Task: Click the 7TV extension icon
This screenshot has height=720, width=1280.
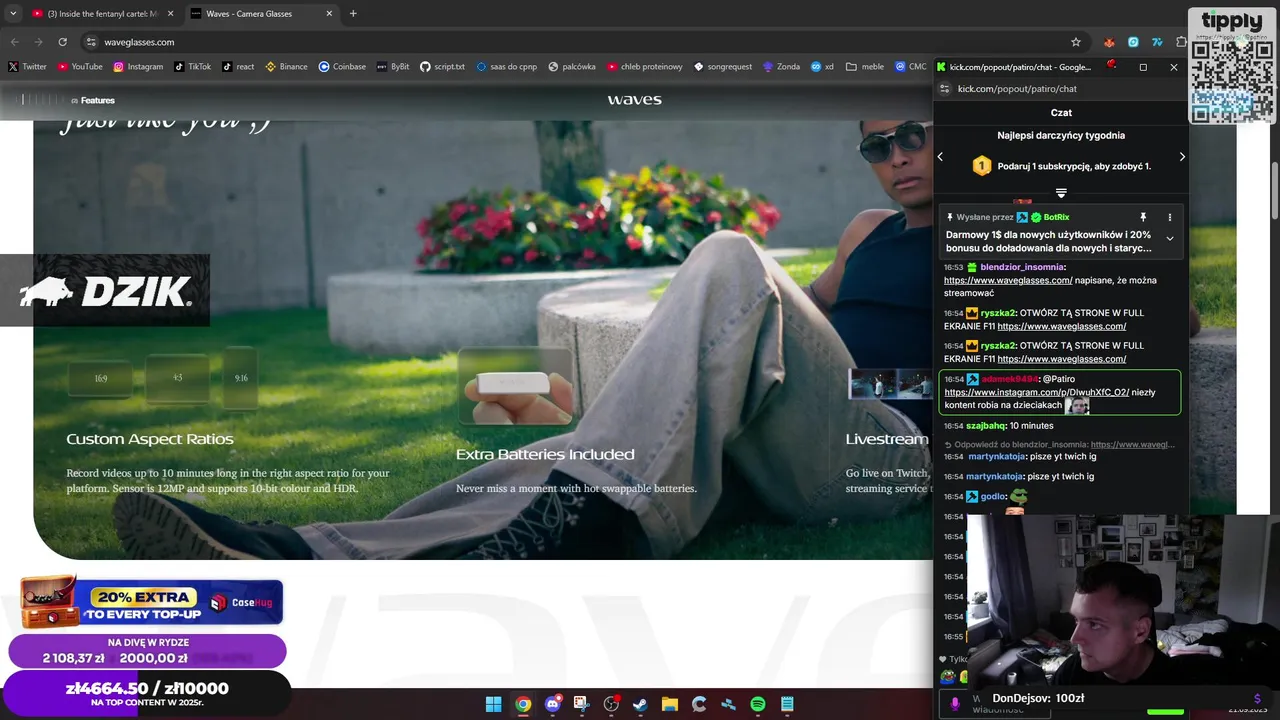Action: [1157, 42]
